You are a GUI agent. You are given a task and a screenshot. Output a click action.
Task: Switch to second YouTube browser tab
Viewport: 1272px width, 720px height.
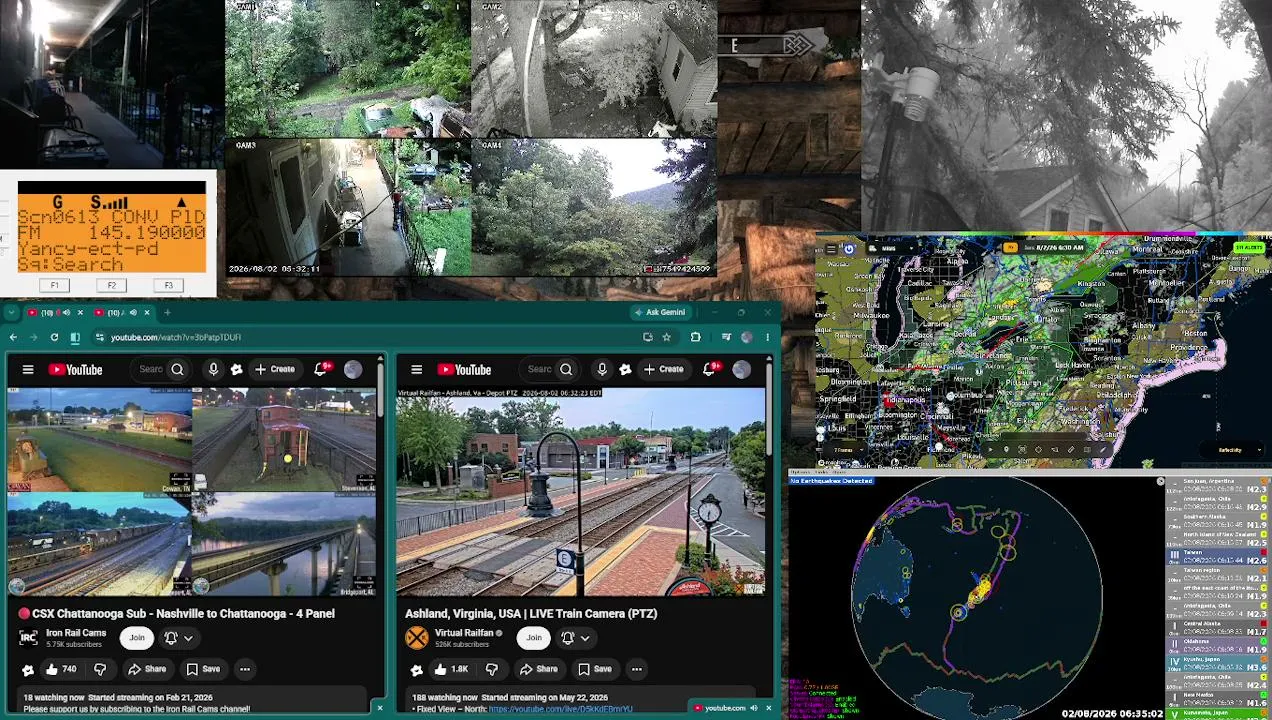122,313
